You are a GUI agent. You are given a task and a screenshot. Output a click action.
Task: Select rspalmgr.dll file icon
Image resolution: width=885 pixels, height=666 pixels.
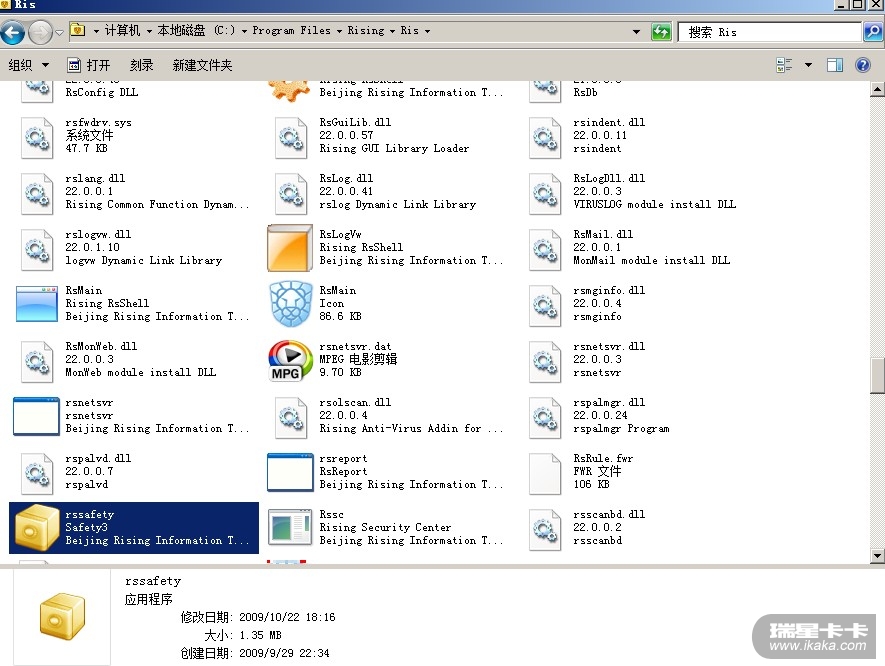(545, 417)
